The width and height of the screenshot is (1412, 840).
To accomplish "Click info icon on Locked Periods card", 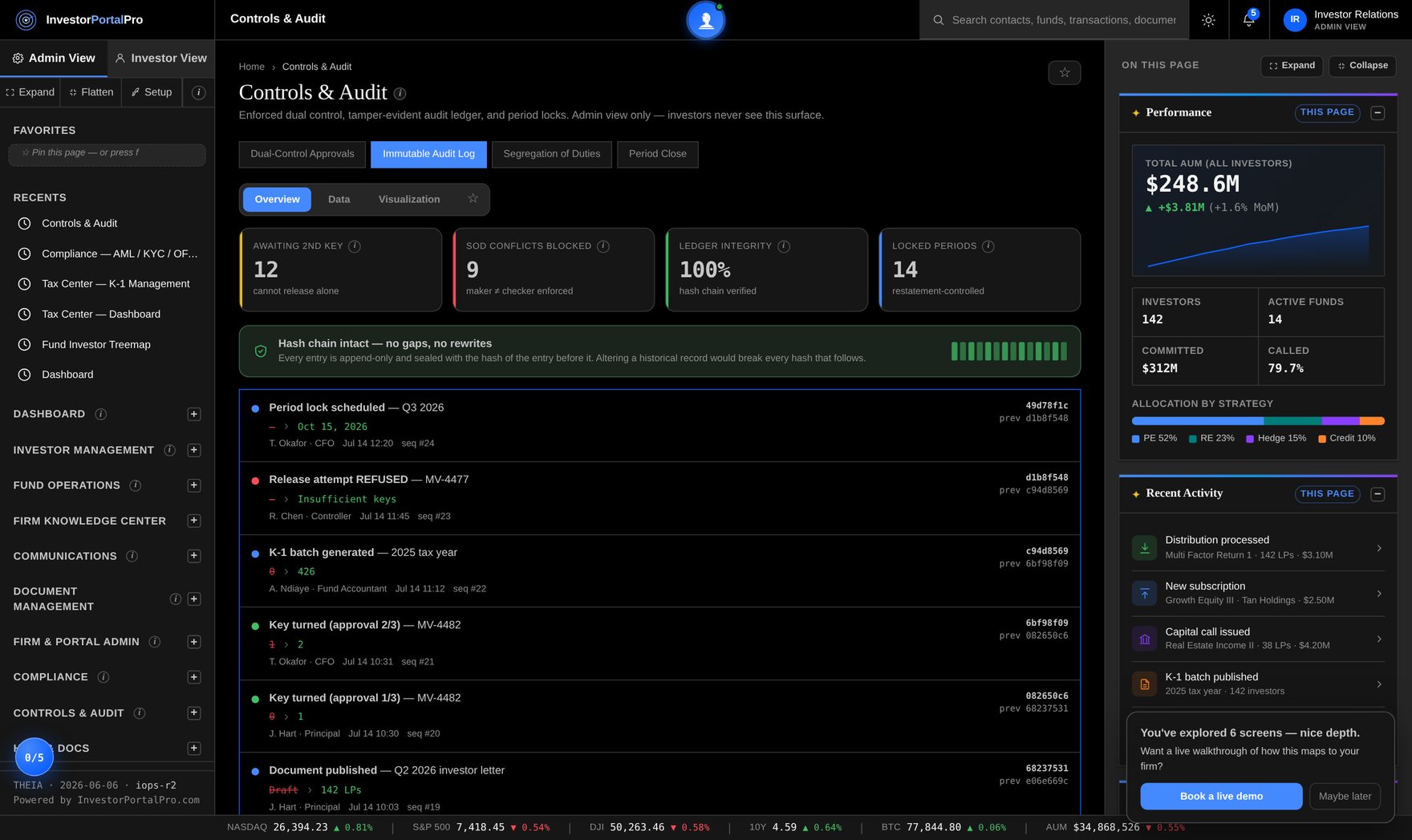I will (988, 246).
